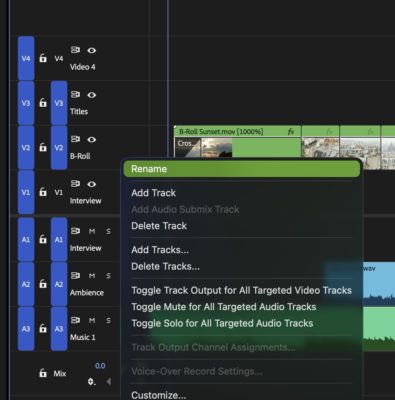Toggle lock on A1 Interview track
Image resolution: width=395 pixels, height=400 pixels.
pos(43,239)
